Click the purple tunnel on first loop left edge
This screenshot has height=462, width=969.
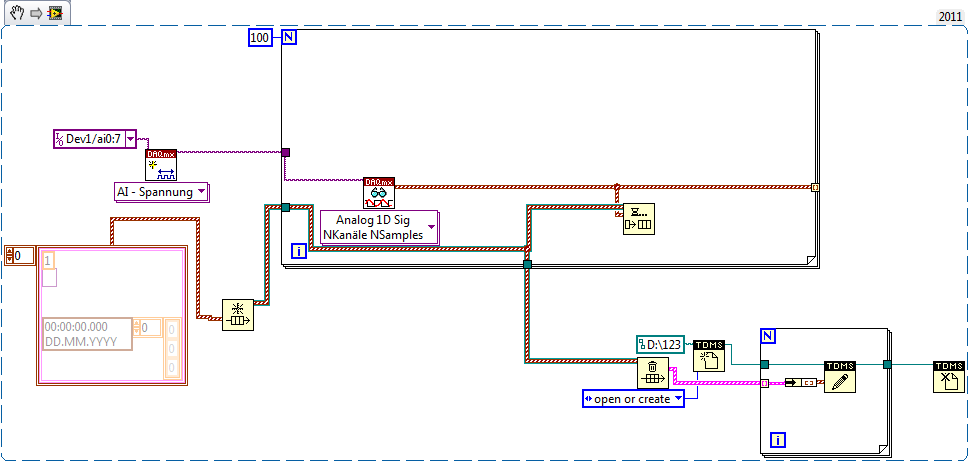286,152
